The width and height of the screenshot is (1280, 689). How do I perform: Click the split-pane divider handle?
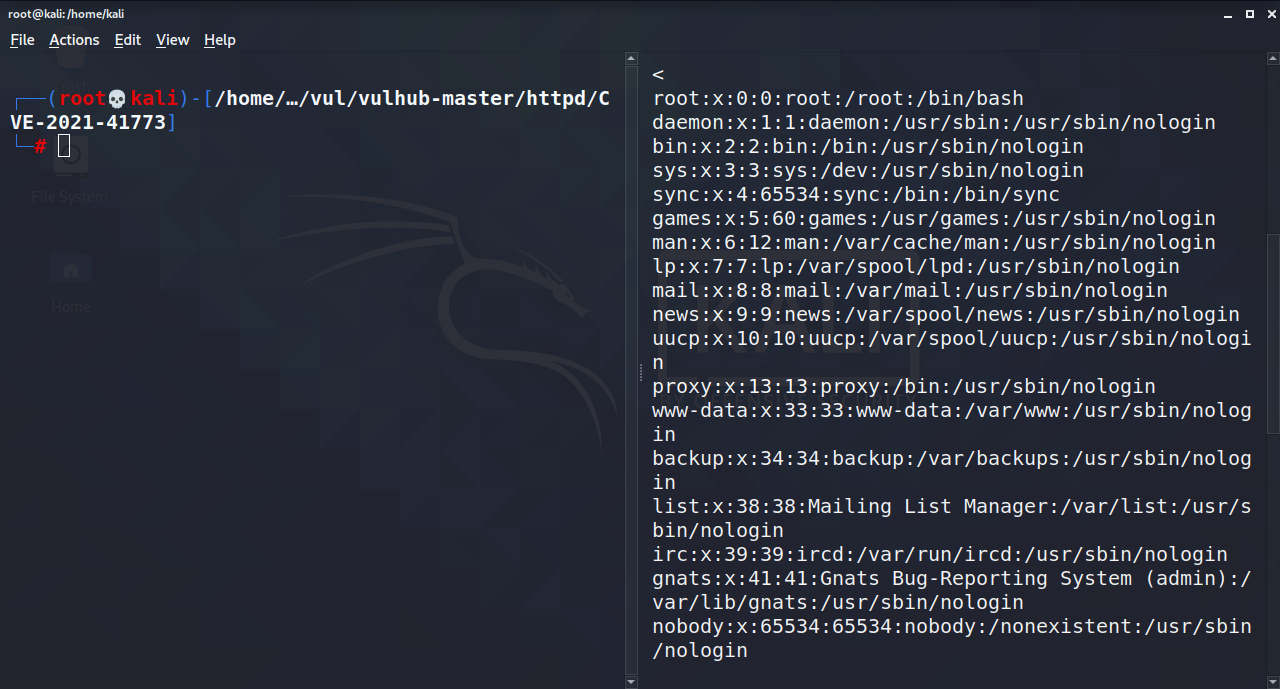click(x=641, y=372)
